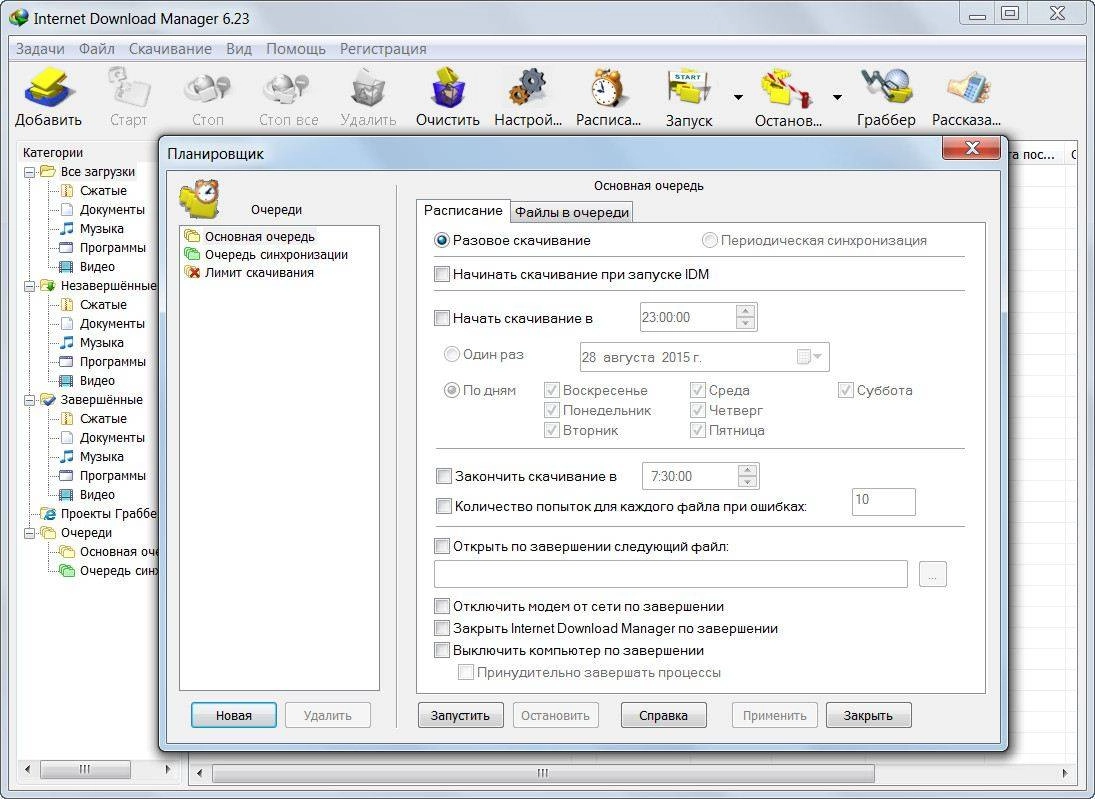Image resolution: width=1095 pixels, height=799 pixels.
Task: Click the retry count field showing 10
Action: coord(883,501)
